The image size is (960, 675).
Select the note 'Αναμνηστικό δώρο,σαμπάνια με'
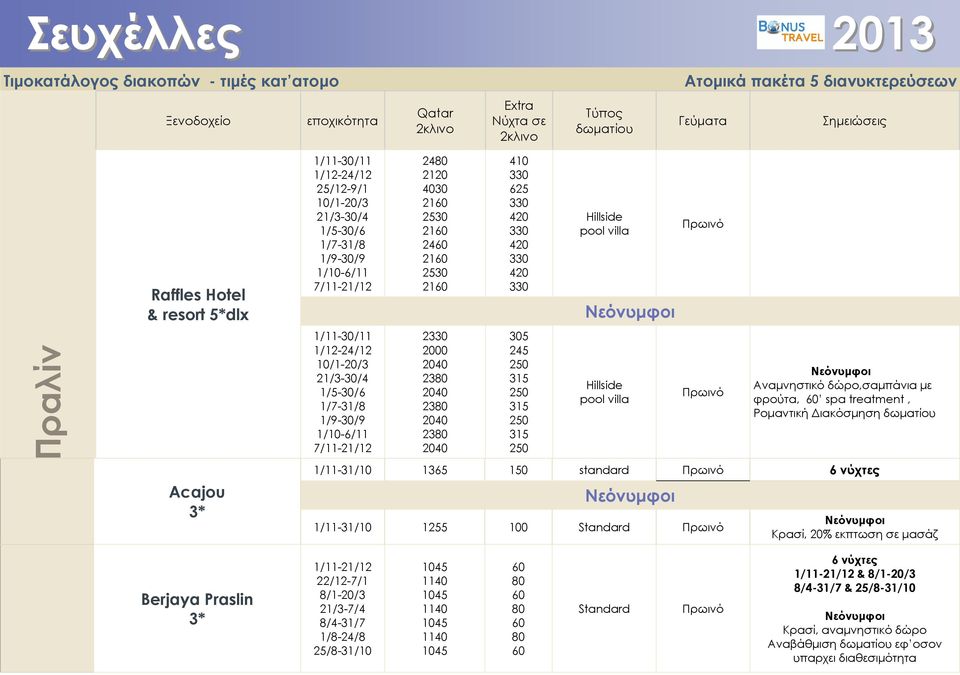[x=842, y=385]
